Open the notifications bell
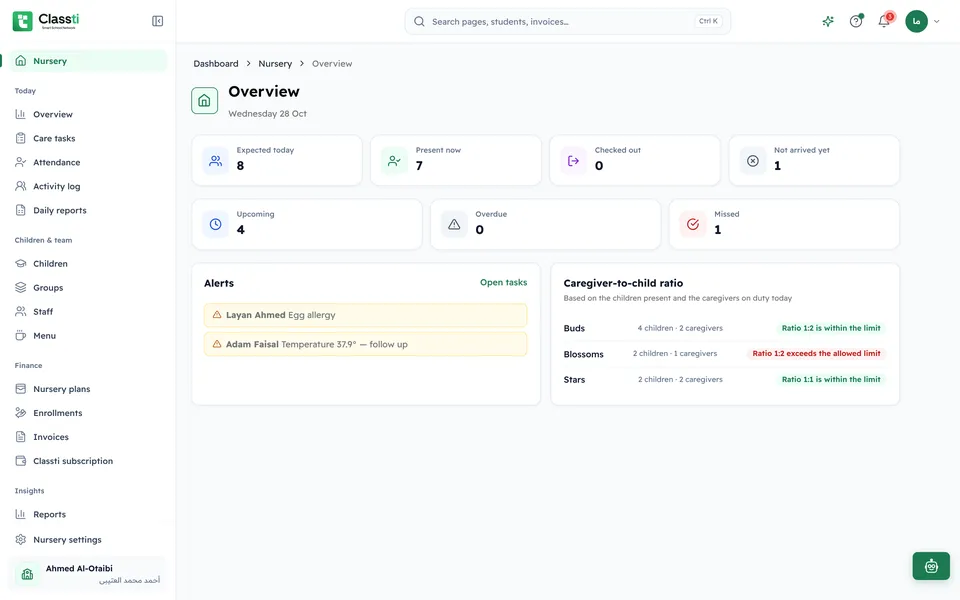The image size is (960, 600). pos(883,21)
